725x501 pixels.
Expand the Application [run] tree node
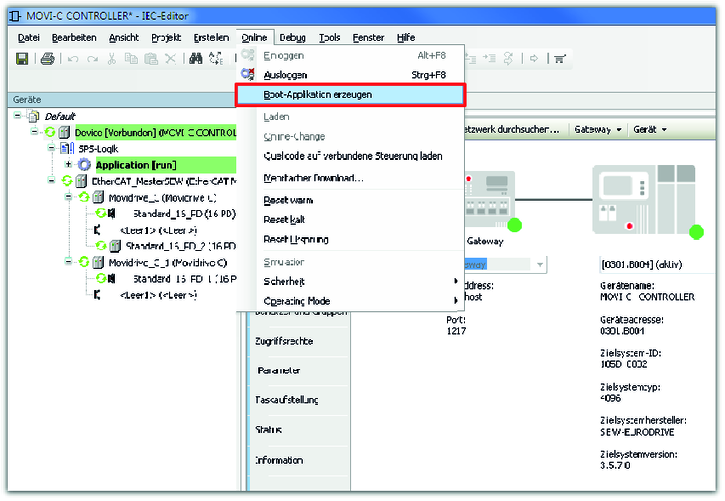point(68,165)
